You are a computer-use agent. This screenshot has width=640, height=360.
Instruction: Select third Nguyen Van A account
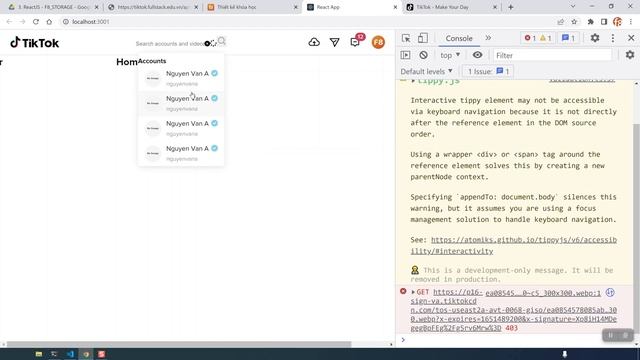pos(181,128)
